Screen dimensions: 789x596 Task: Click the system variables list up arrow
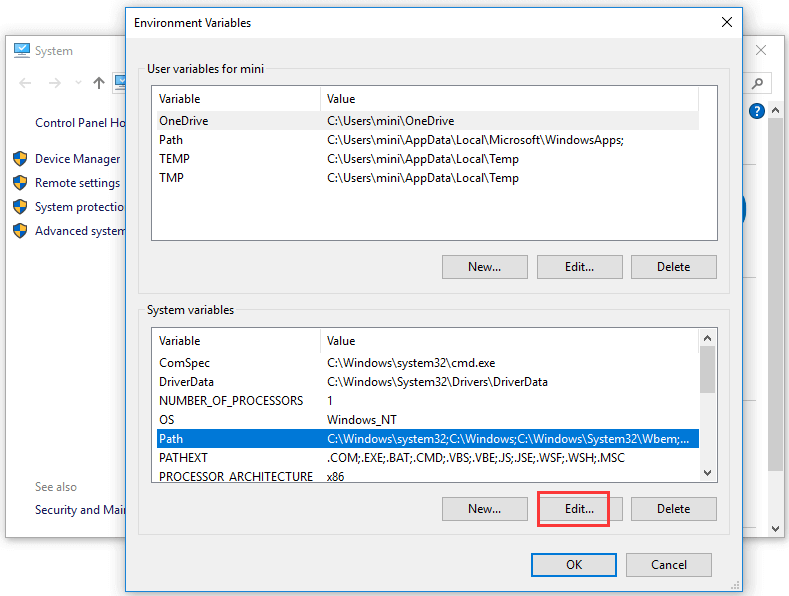coord(707,338)
